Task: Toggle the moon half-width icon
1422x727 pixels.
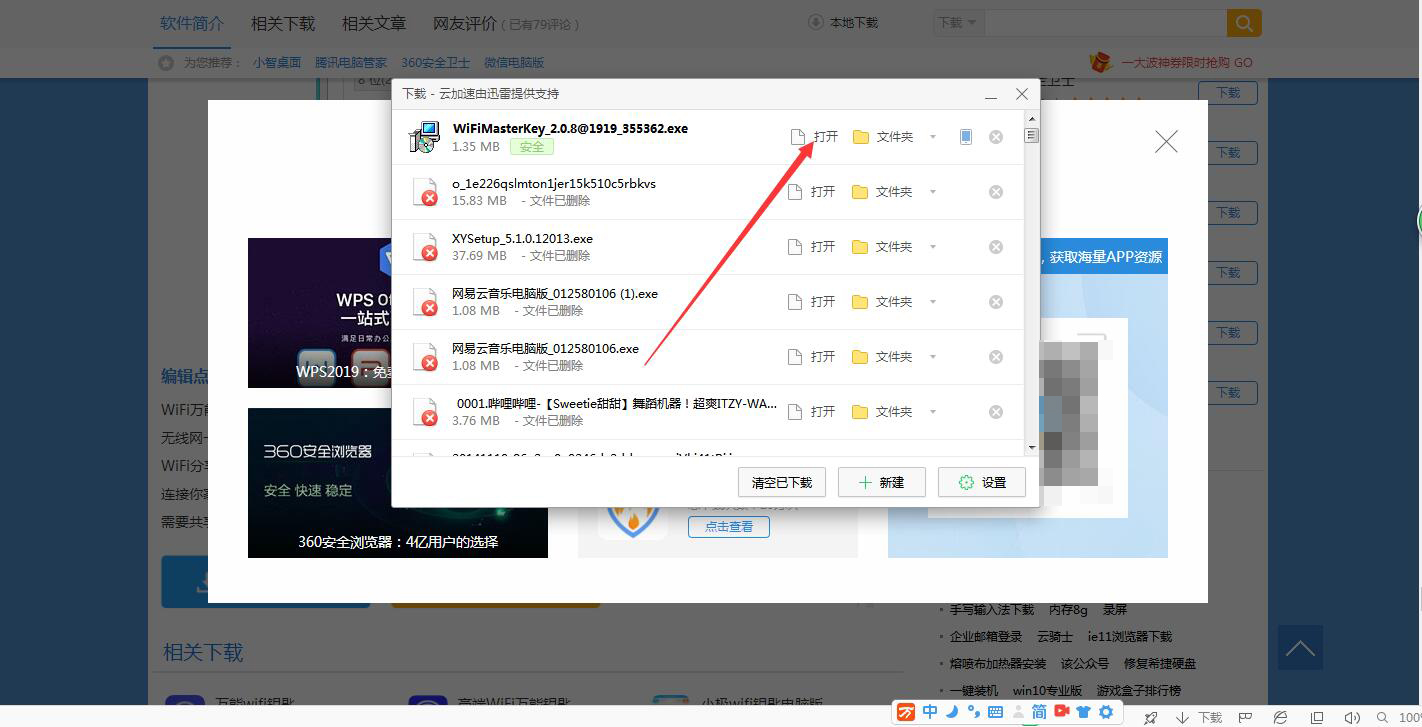Action: (952, 712)
